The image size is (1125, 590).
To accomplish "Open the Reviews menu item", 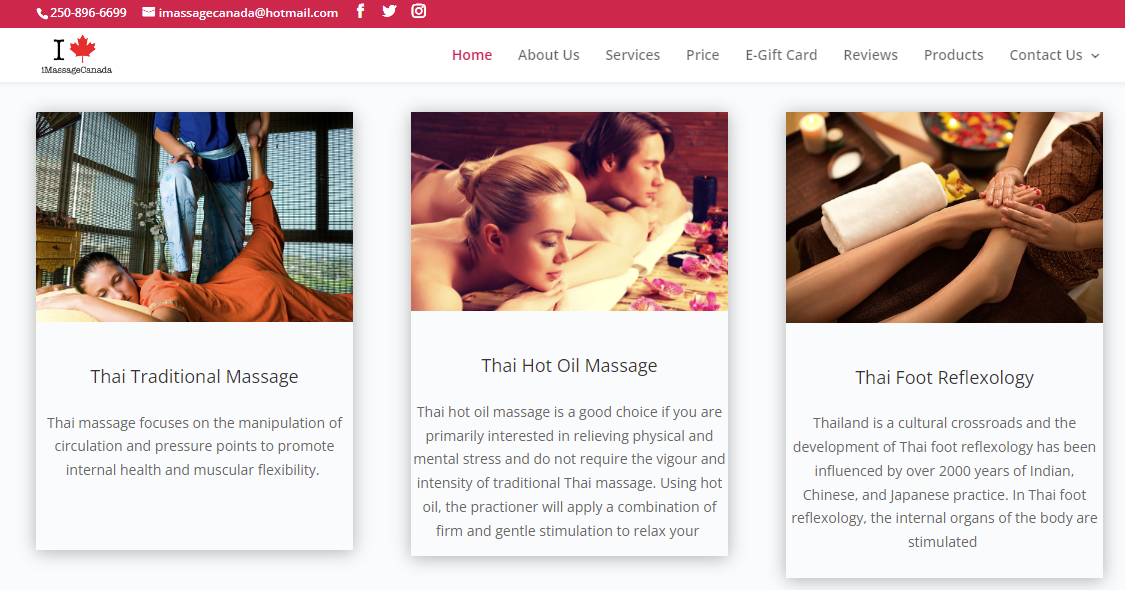I will (870, 55).
